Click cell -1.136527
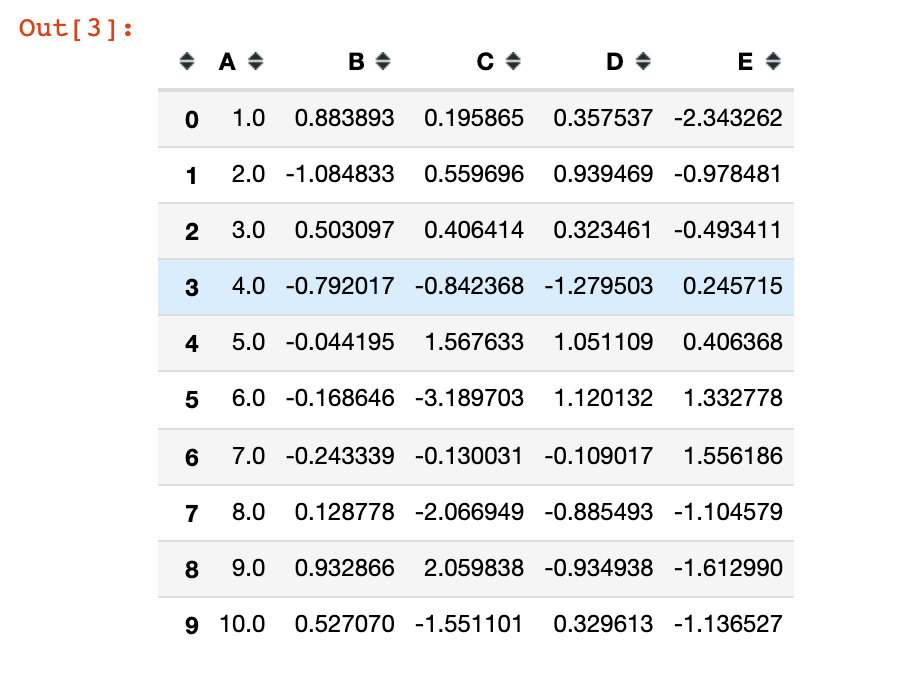The height and width of the screenshot is (674, 904). click(x=728, y=624)
